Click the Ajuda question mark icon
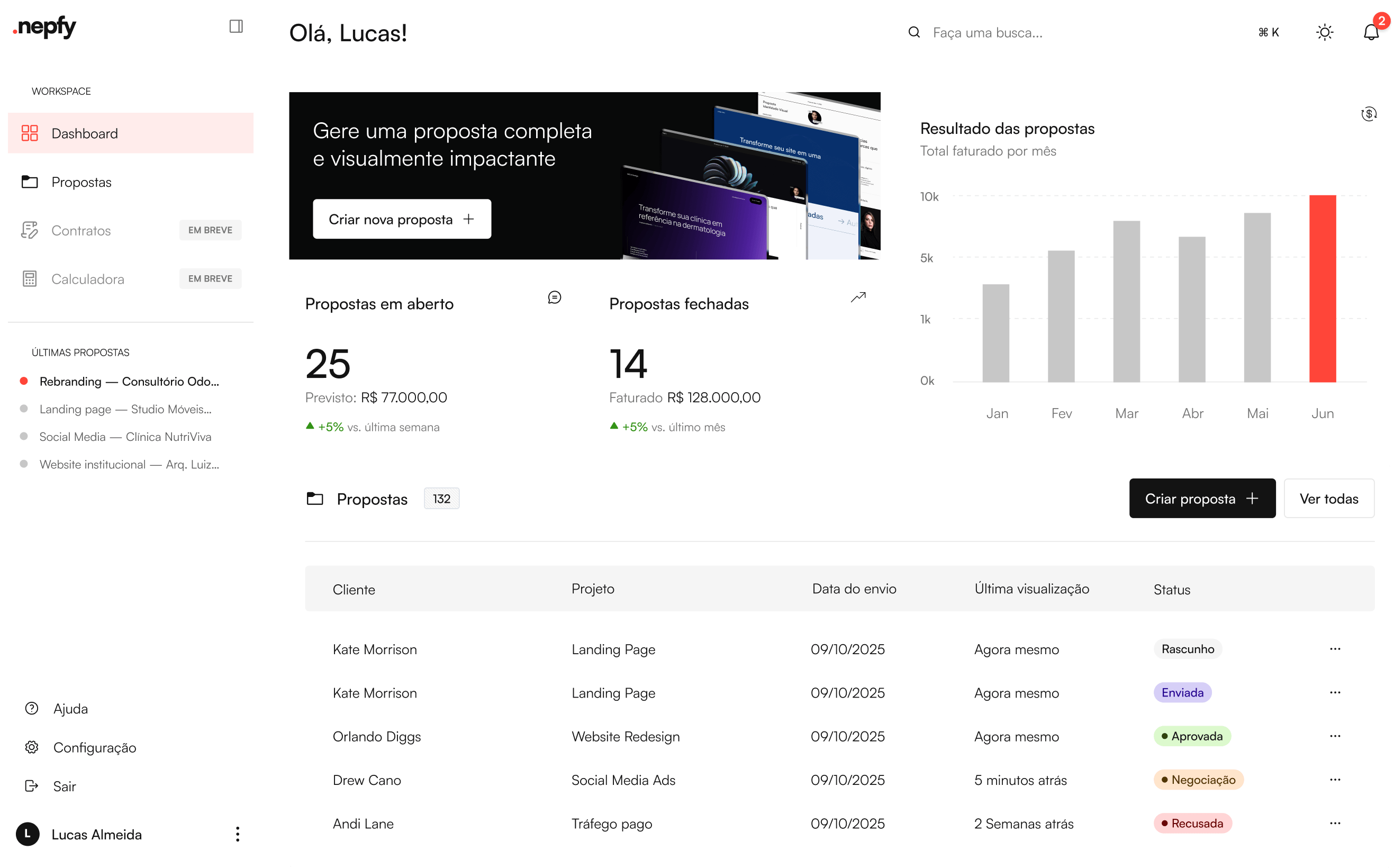1394x868 pixels. click(32, 708)
